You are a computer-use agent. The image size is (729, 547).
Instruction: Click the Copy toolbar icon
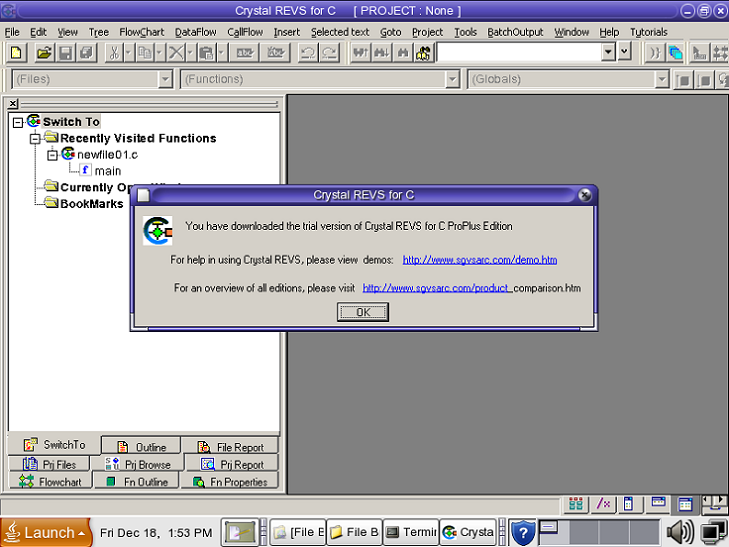pos(145,53)
